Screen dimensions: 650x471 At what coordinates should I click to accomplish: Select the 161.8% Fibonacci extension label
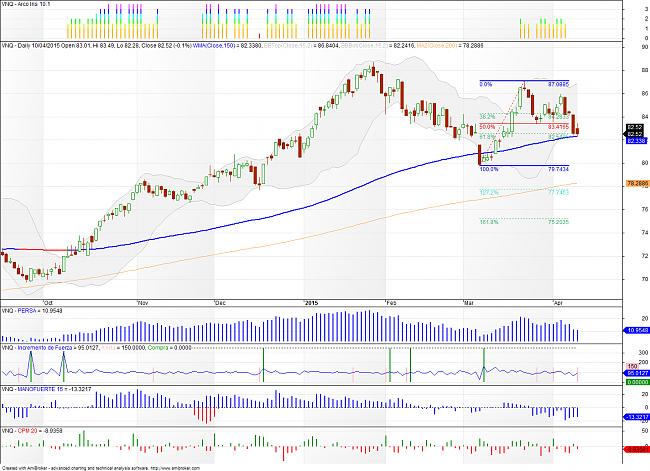pyautogui.click(x=489, y=222)
